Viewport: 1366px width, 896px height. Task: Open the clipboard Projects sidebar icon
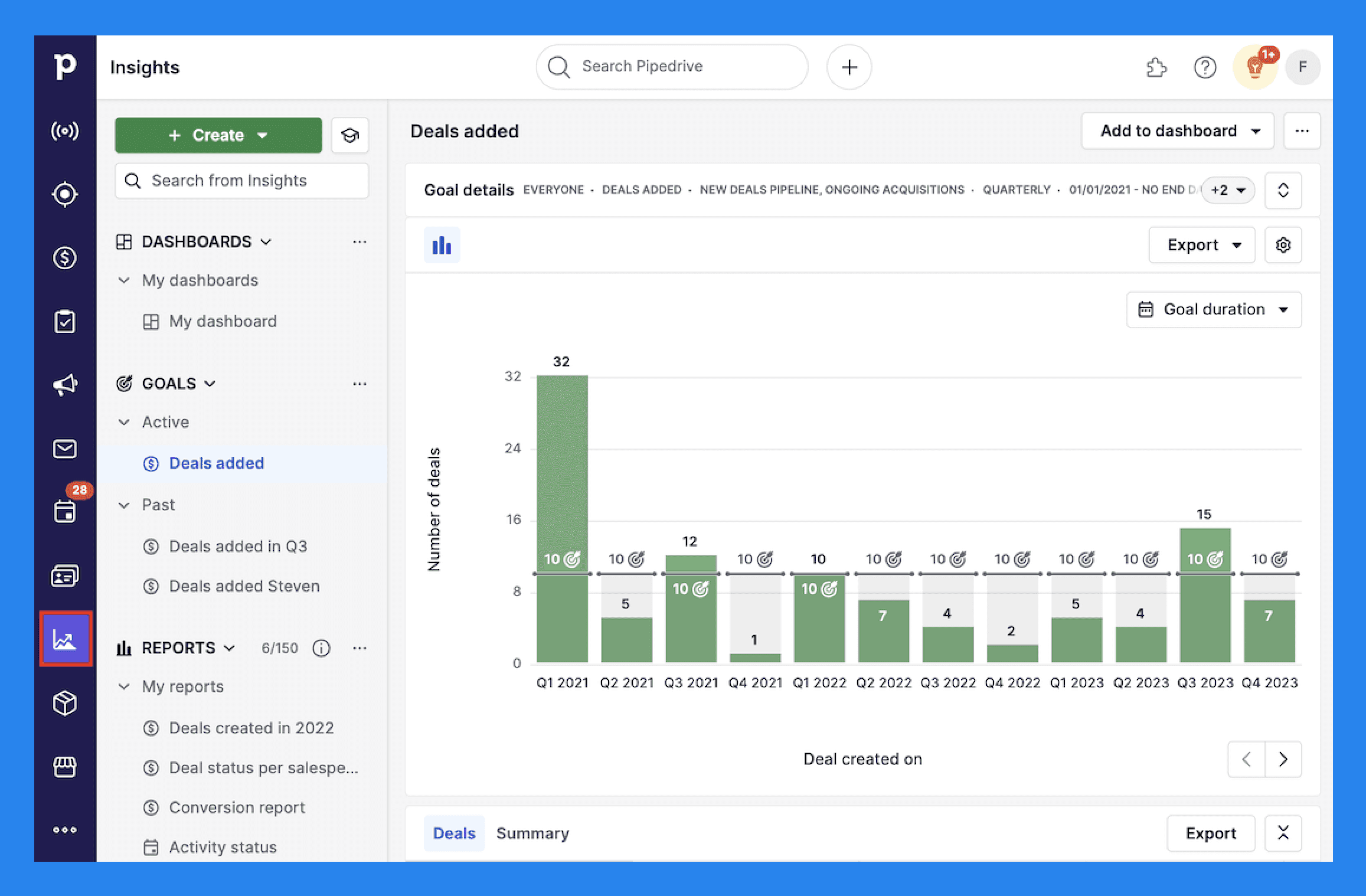pos(65,321)
